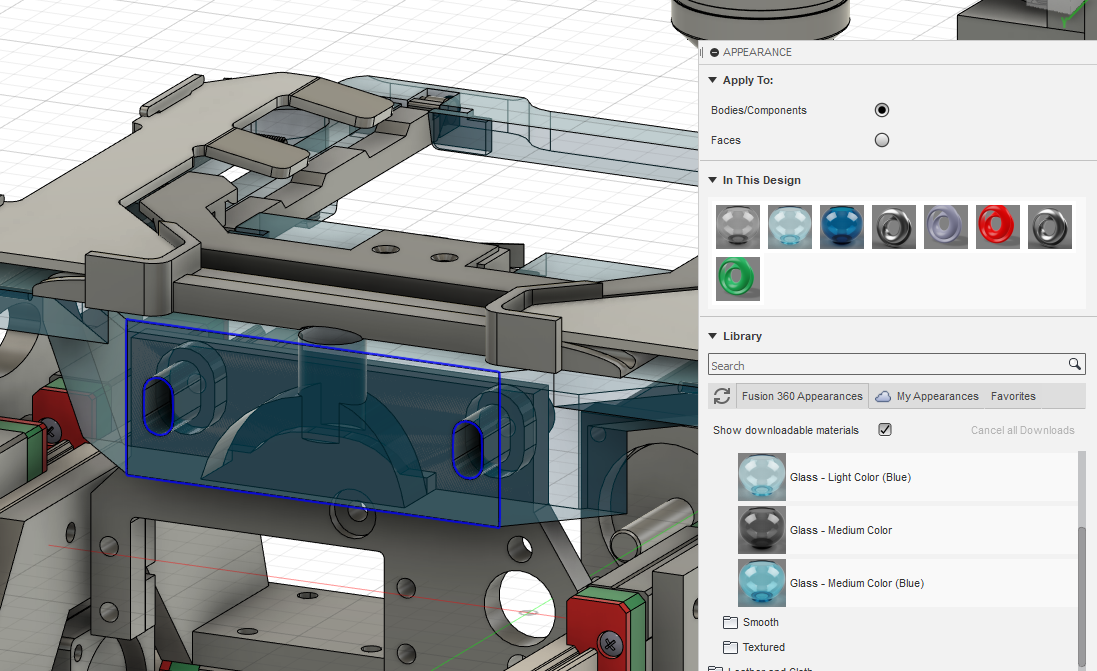This screenshot has width=1097, height=671.
Task: Select the Faces radio button
Action: pyautogui.click(x=881, y=140)
